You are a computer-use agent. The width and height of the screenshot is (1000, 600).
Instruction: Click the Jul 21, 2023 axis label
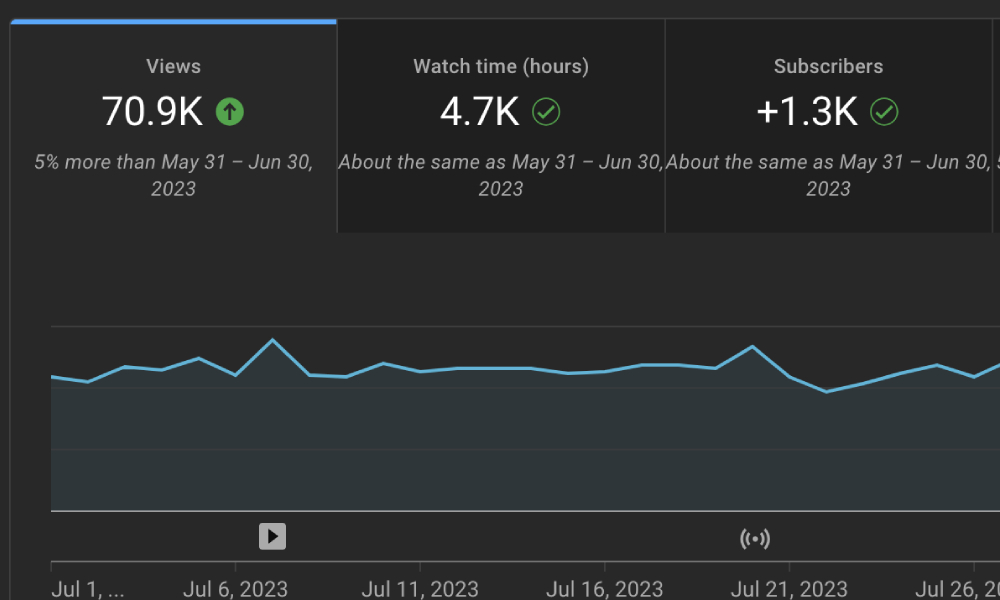pyautogui.click(x=788, y=589)
